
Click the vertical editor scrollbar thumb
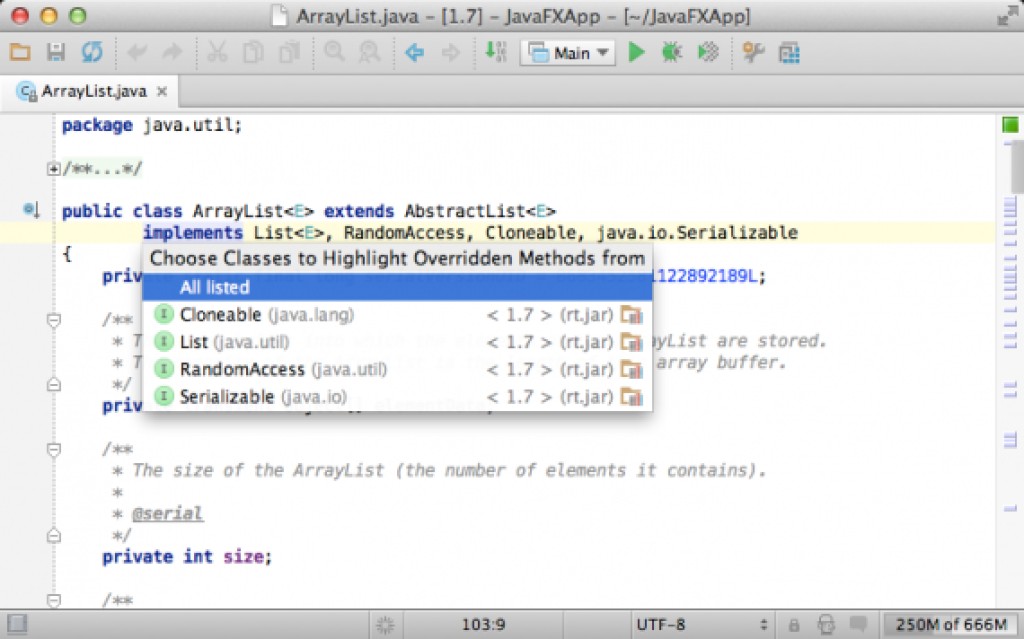[1017, 167]
